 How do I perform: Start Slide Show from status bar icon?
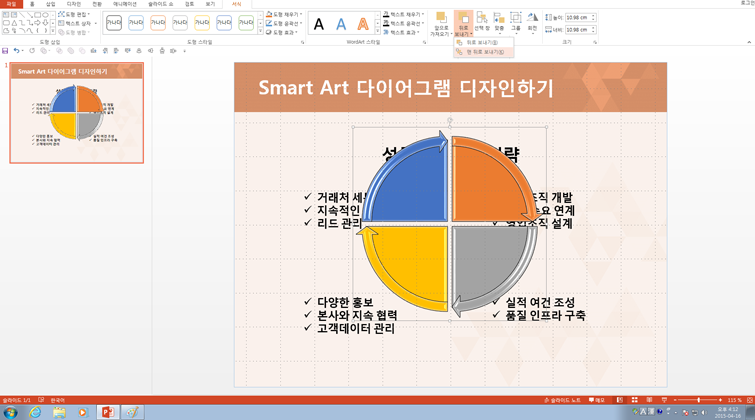tap(664, 400)
